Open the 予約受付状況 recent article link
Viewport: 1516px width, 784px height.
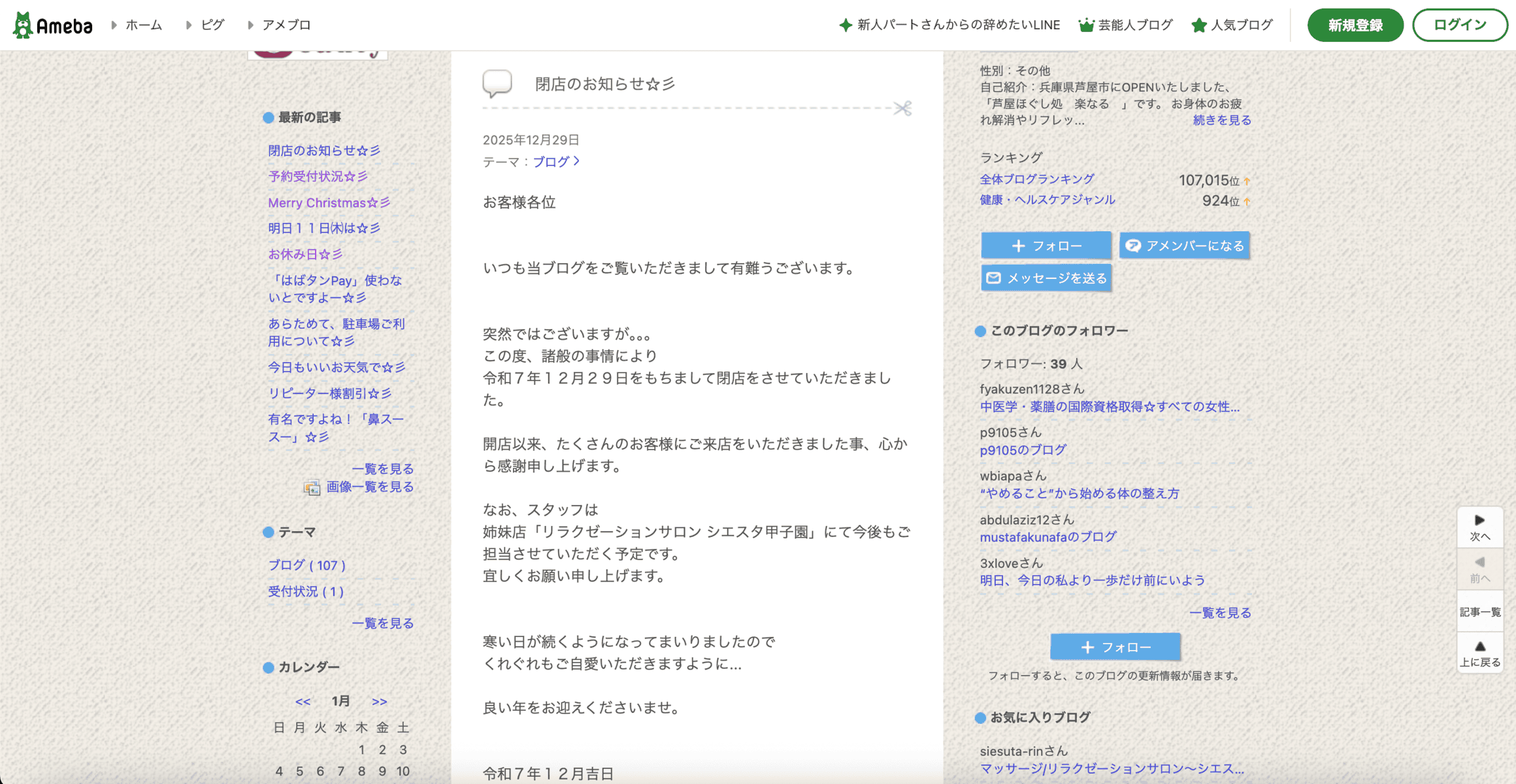click(318, 176)
